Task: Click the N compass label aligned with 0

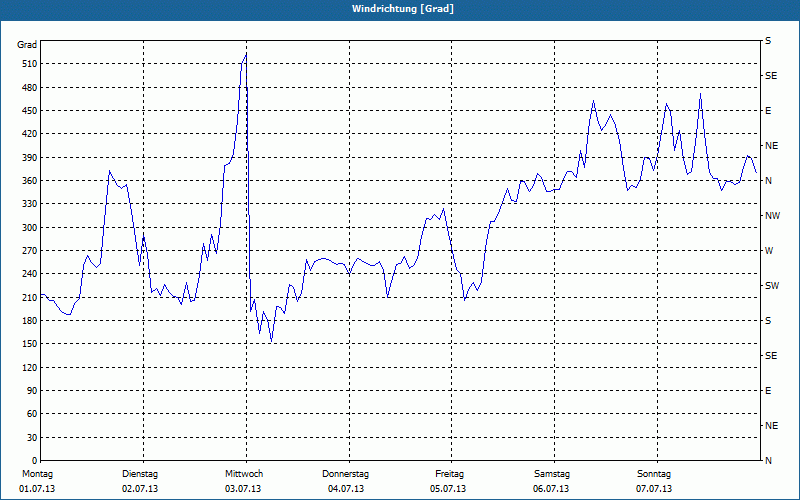Action: tap(769, 461)
